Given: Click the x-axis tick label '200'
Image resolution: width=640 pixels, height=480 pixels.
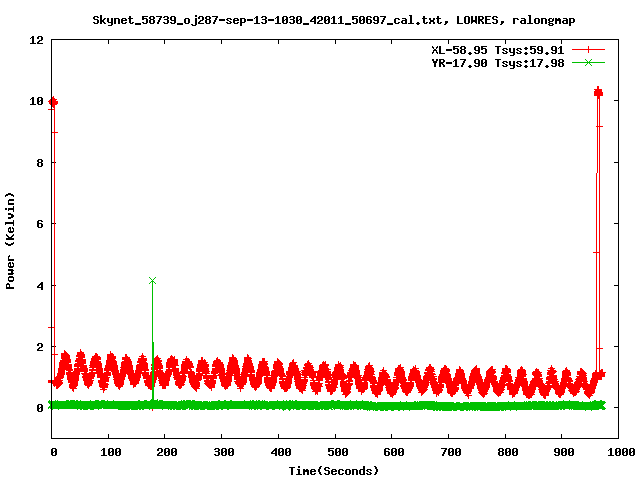Looking at the screenshot, I should coord(167,452).
